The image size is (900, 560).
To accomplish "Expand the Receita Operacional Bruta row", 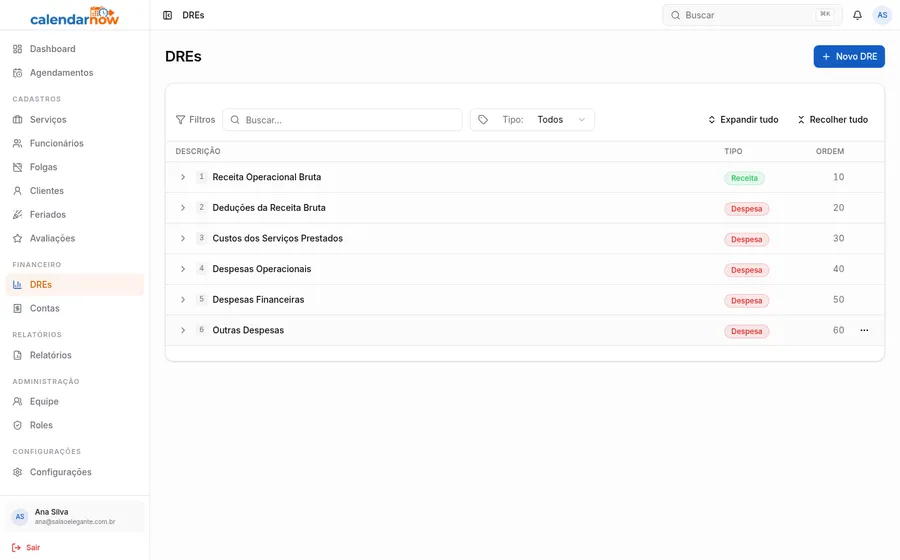I will point(183,177).
